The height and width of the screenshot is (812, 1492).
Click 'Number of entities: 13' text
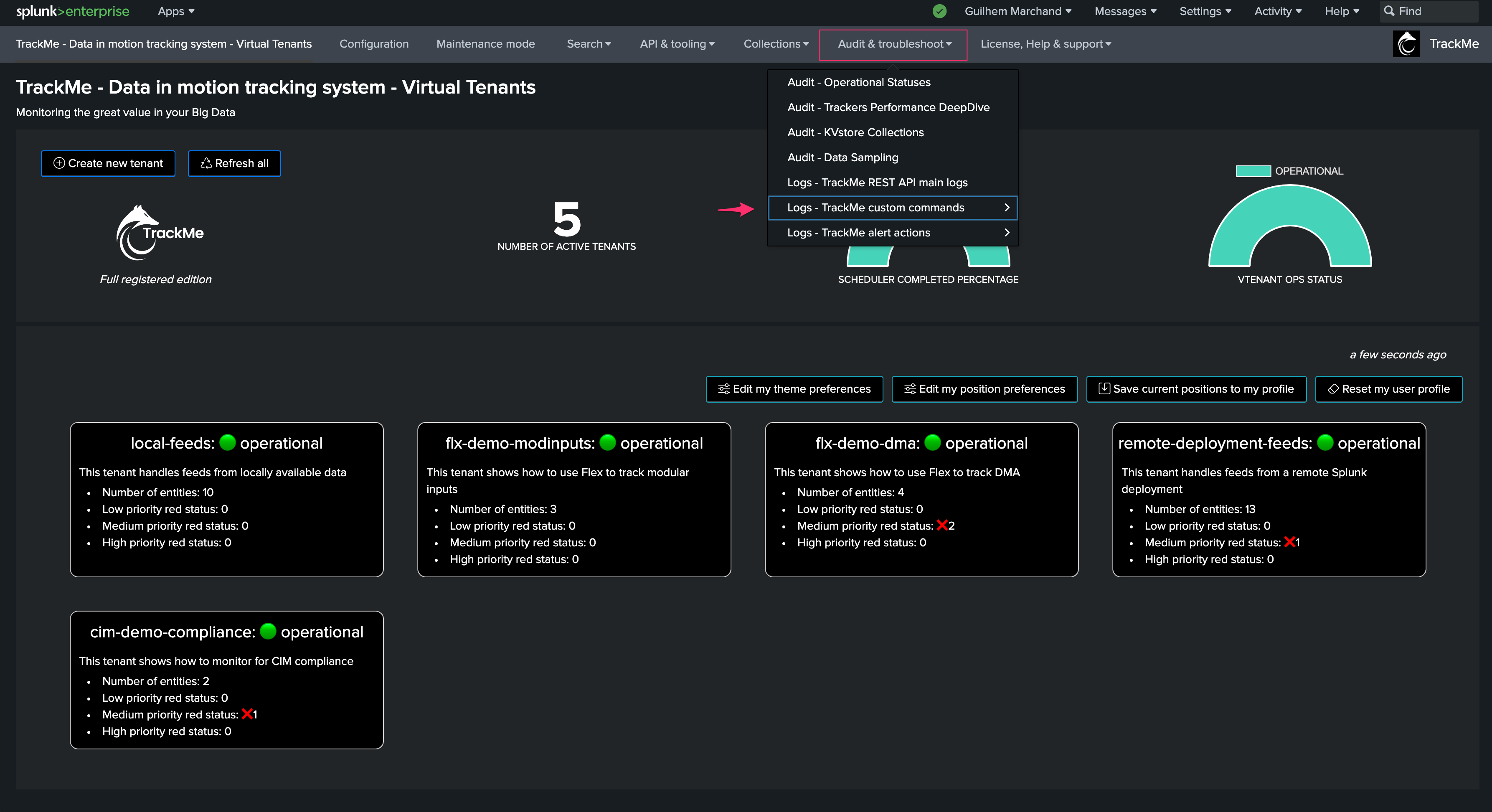coord(1200,509)
